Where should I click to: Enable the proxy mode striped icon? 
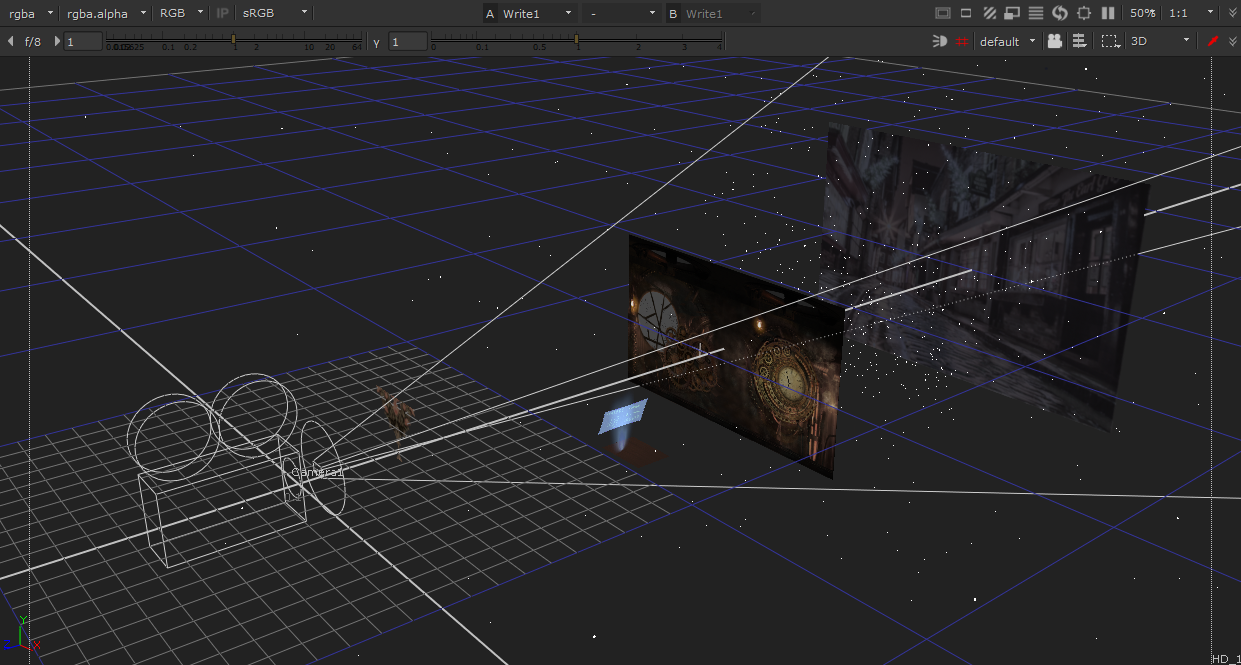[x=989, y=14]
